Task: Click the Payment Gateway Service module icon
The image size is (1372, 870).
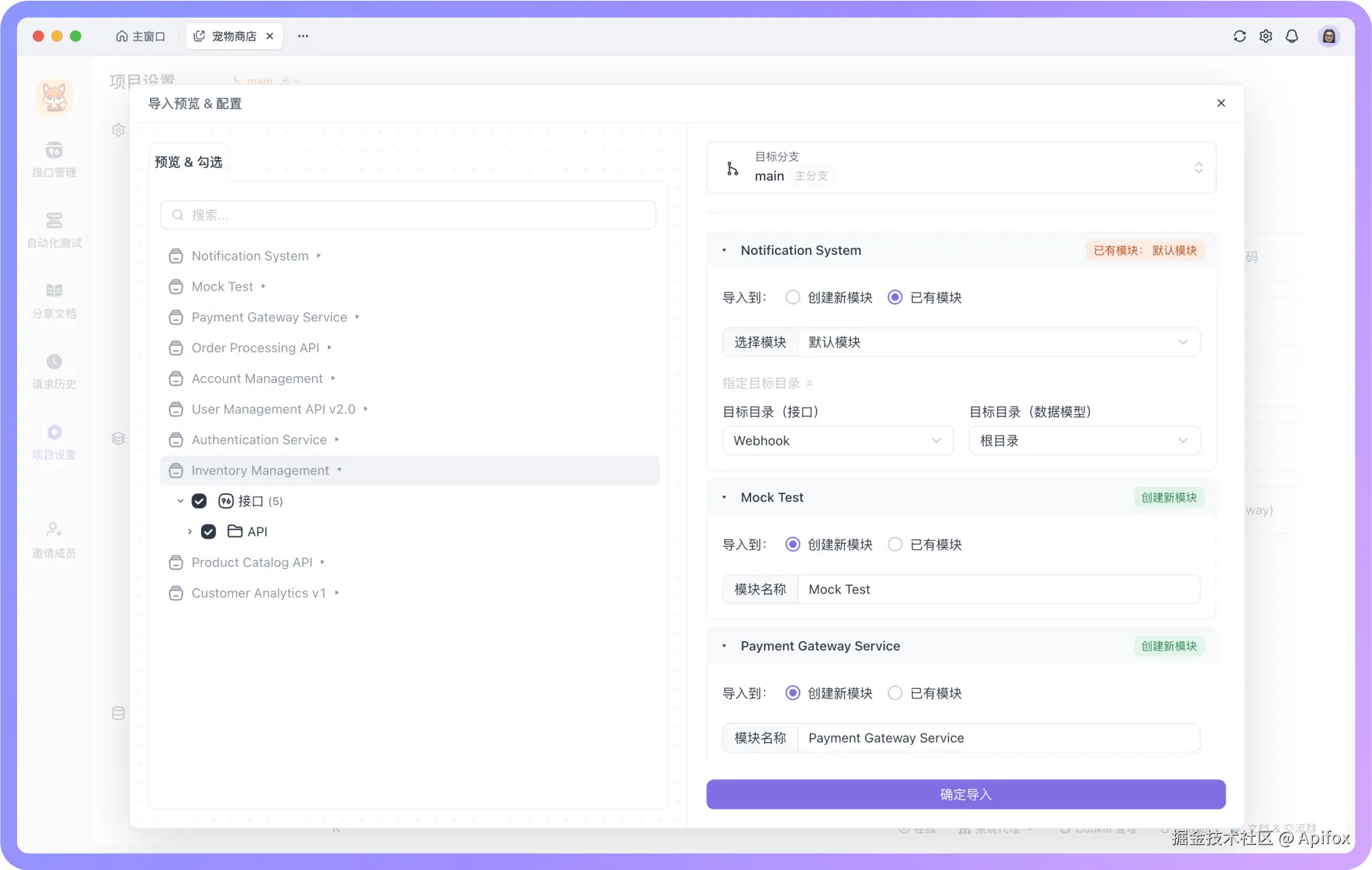Action: tap(176, 317)
